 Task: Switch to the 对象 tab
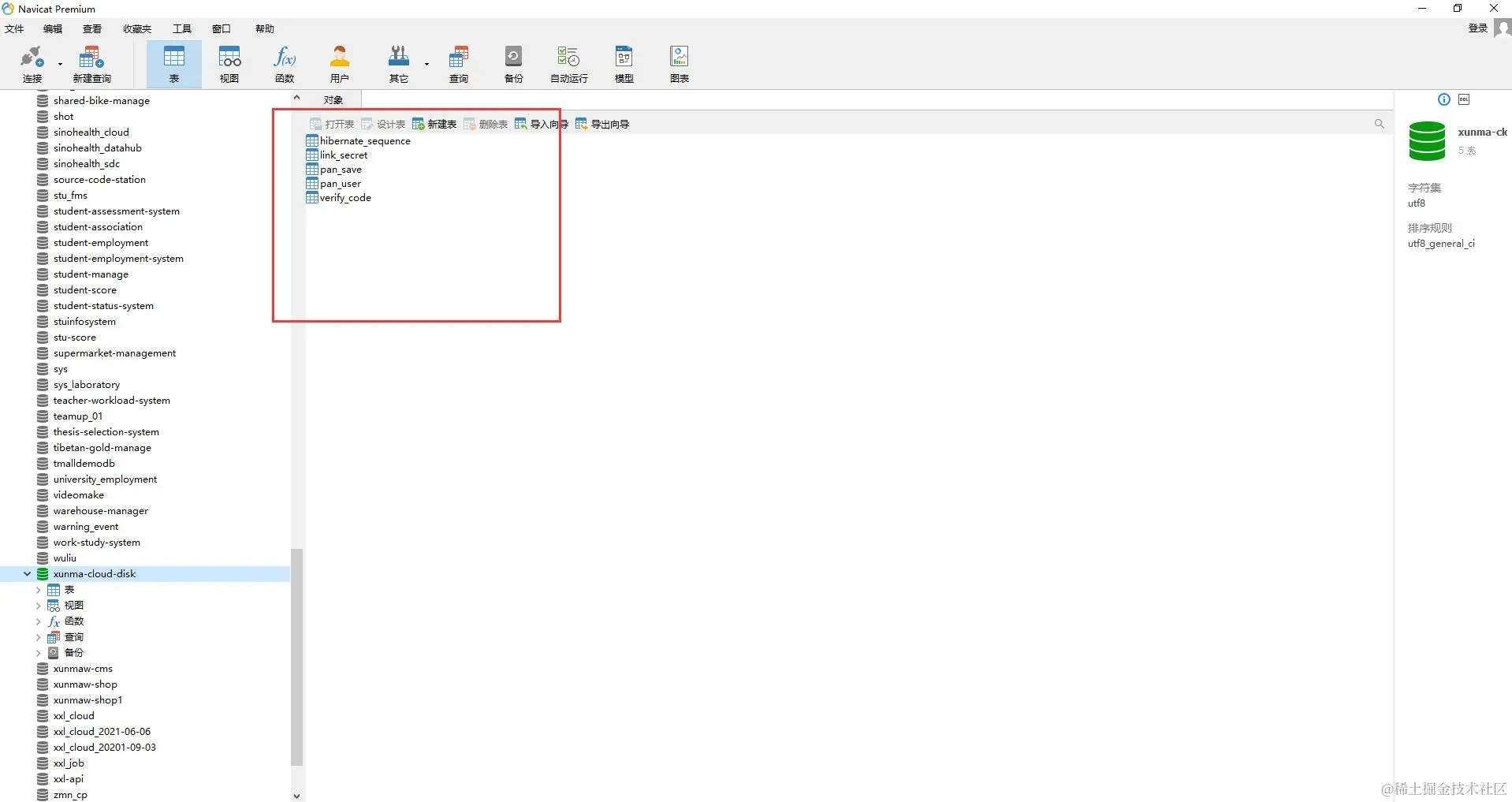pos(333,100)
